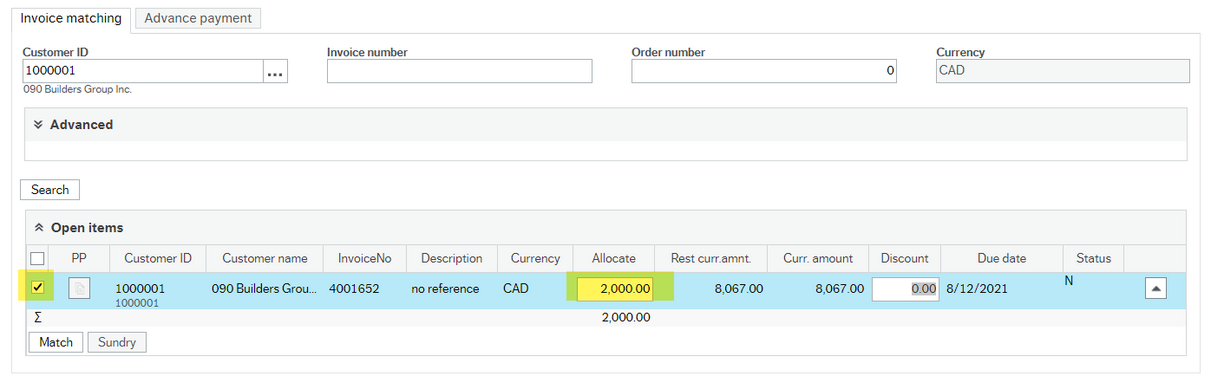Sort by Customer name column header
Image resolution: width=1224 pixels, height=389 pixels.
coord(265,258)
